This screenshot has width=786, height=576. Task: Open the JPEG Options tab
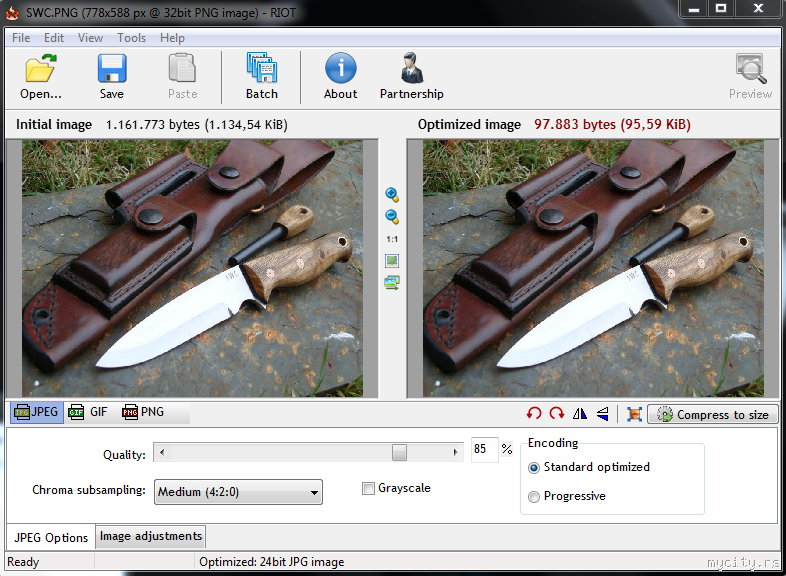pyautogui.click(x=51, y=537)
